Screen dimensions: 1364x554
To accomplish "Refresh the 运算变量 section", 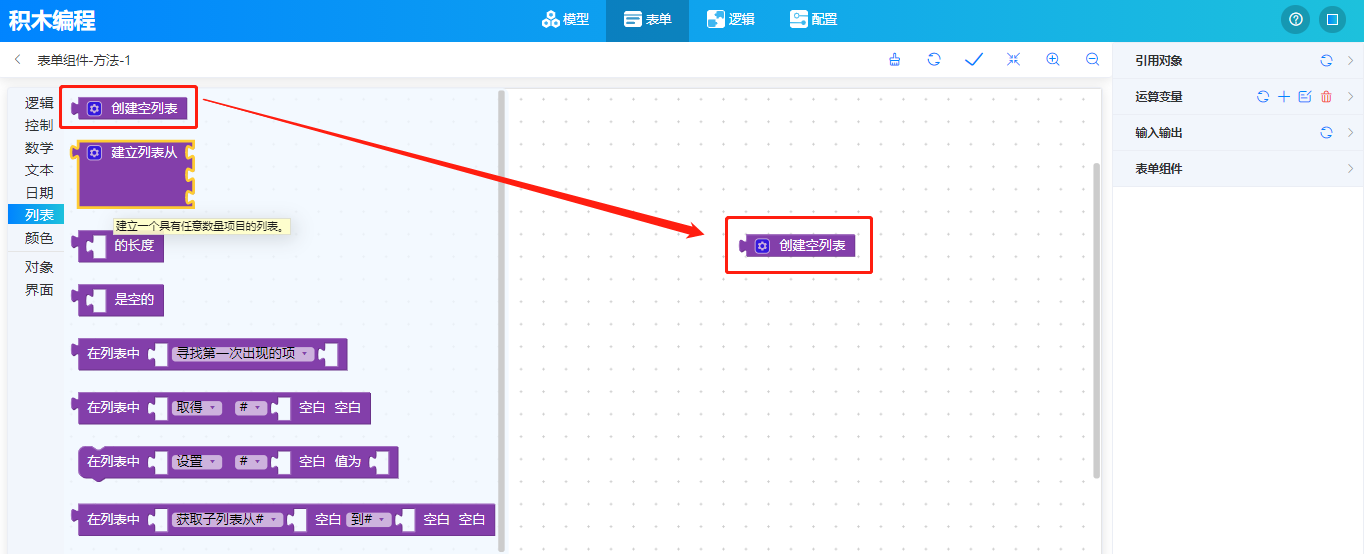I will click(1263, 97).
